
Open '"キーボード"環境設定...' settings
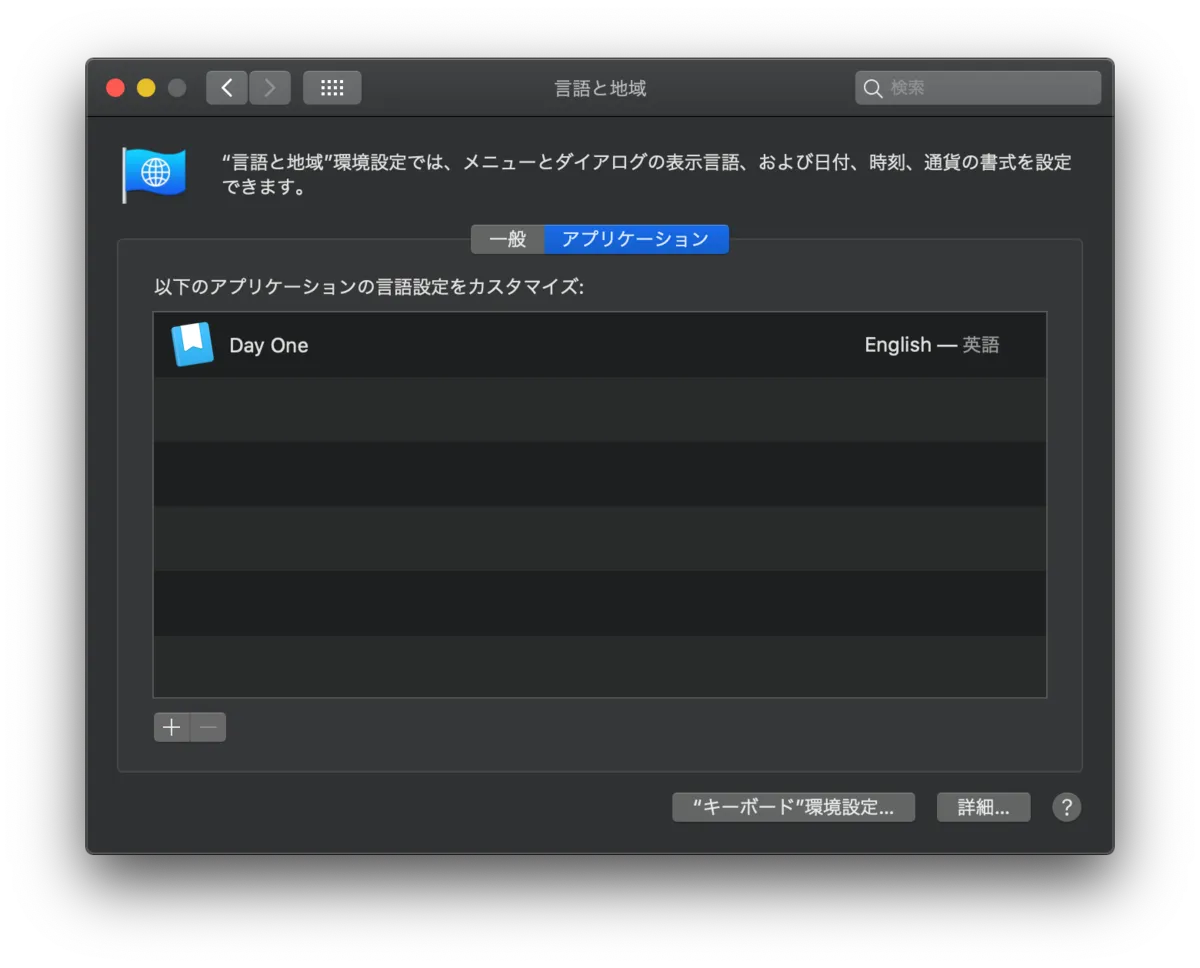(x=793, y=807)
